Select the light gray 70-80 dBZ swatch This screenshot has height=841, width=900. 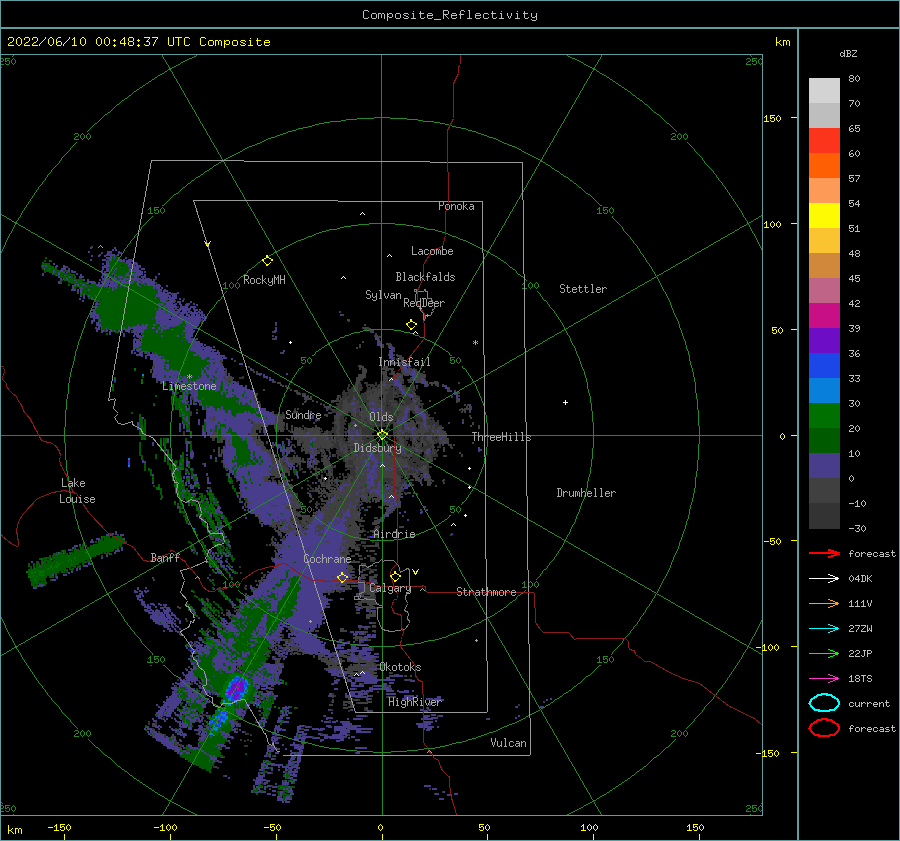[x=824, y=91]
